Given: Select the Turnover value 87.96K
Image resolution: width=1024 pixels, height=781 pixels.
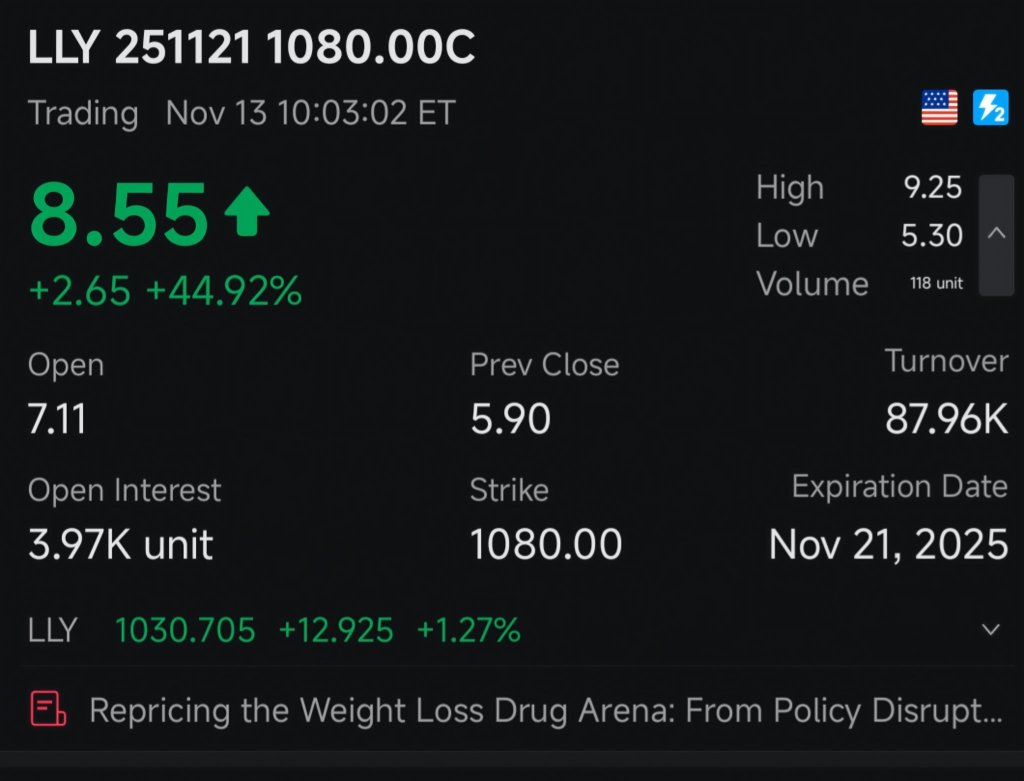Looking at the screenshot, I should coord(946,420).
